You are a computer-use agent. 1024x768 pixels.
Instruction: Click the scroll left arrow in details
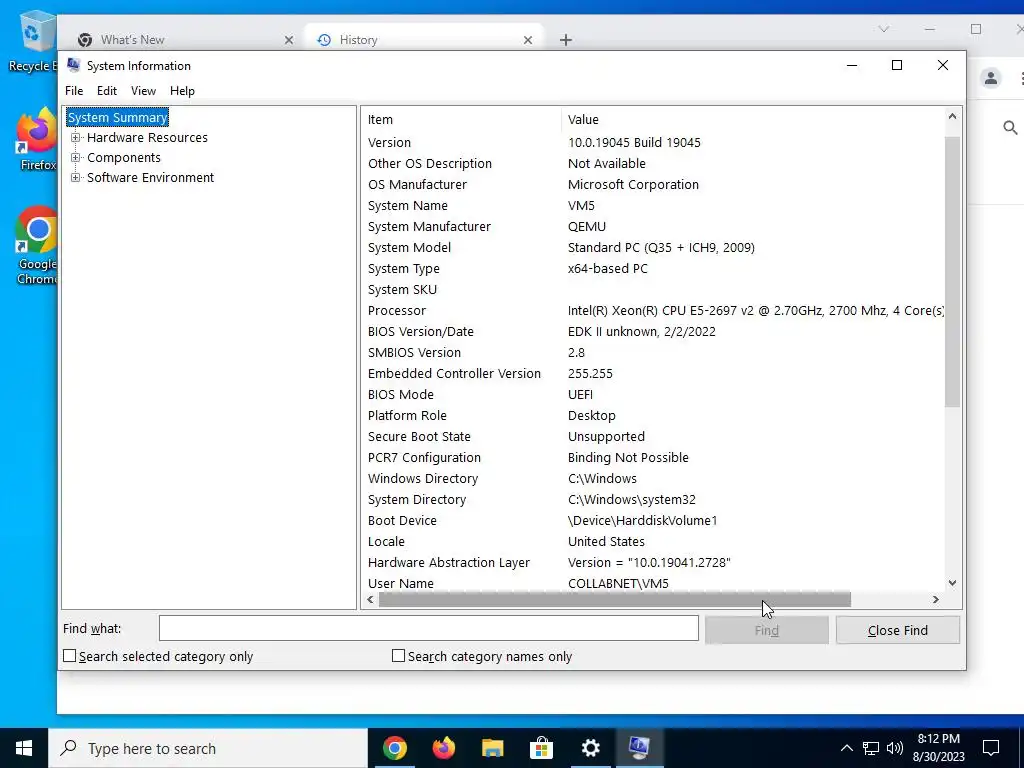pyautogui.click(x=370, y=600)
